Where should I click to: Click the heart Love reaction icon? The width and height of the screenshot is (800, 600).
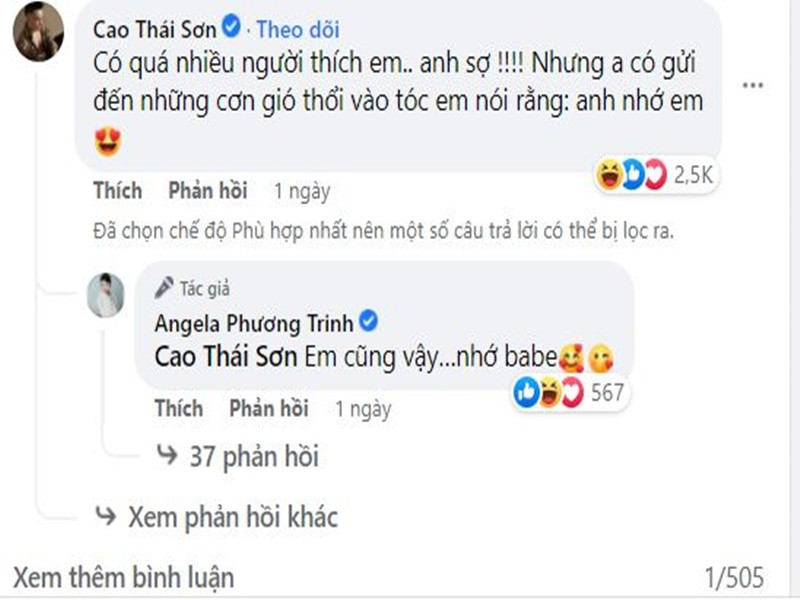653,172
